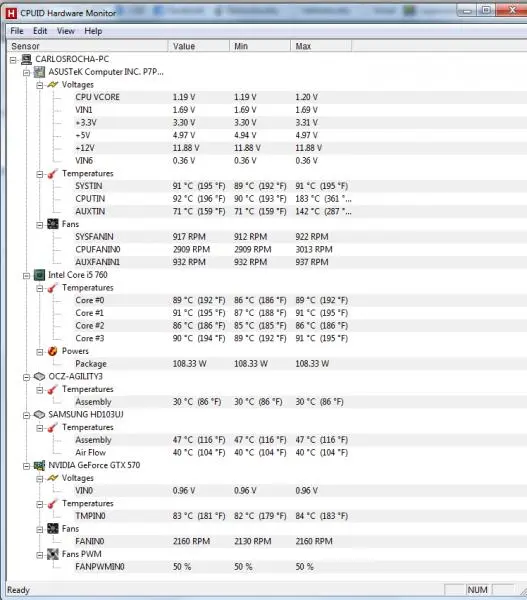527x600 pixels.
Task: Click the SAMSUNG HD103UJ drive icon
Action: tap(39, 414)
